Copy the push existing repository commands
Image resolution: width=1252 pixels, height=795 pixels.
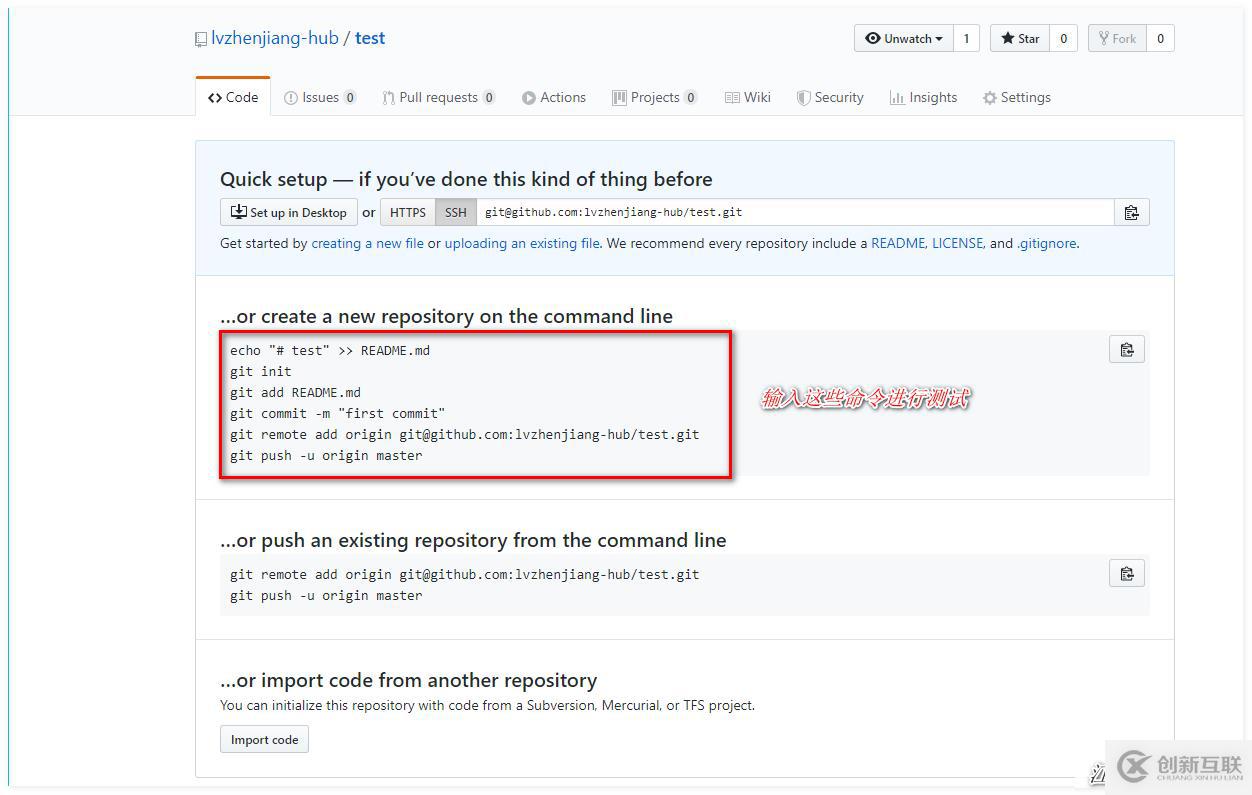pos(1127,573)
